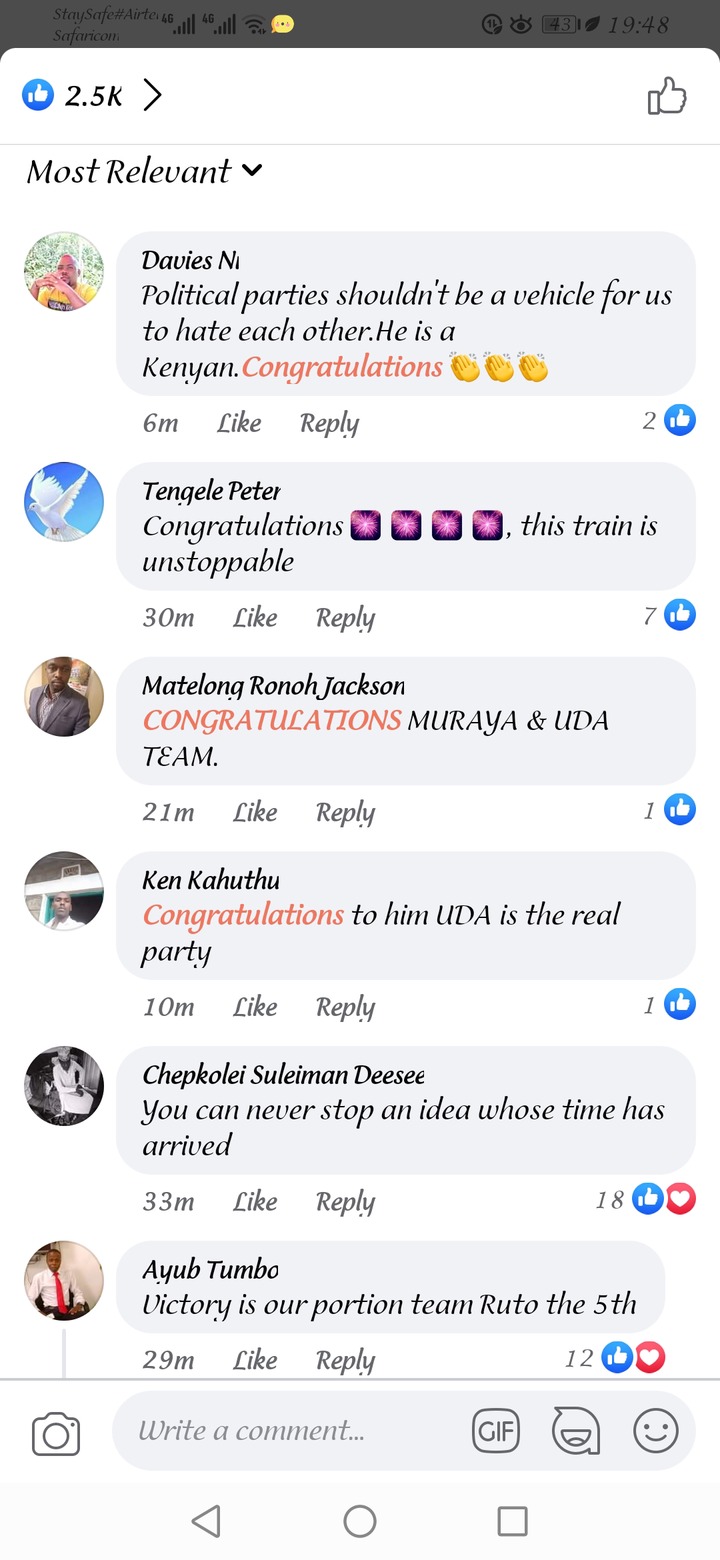Tap the Android recent apps square

[513, 1521]
